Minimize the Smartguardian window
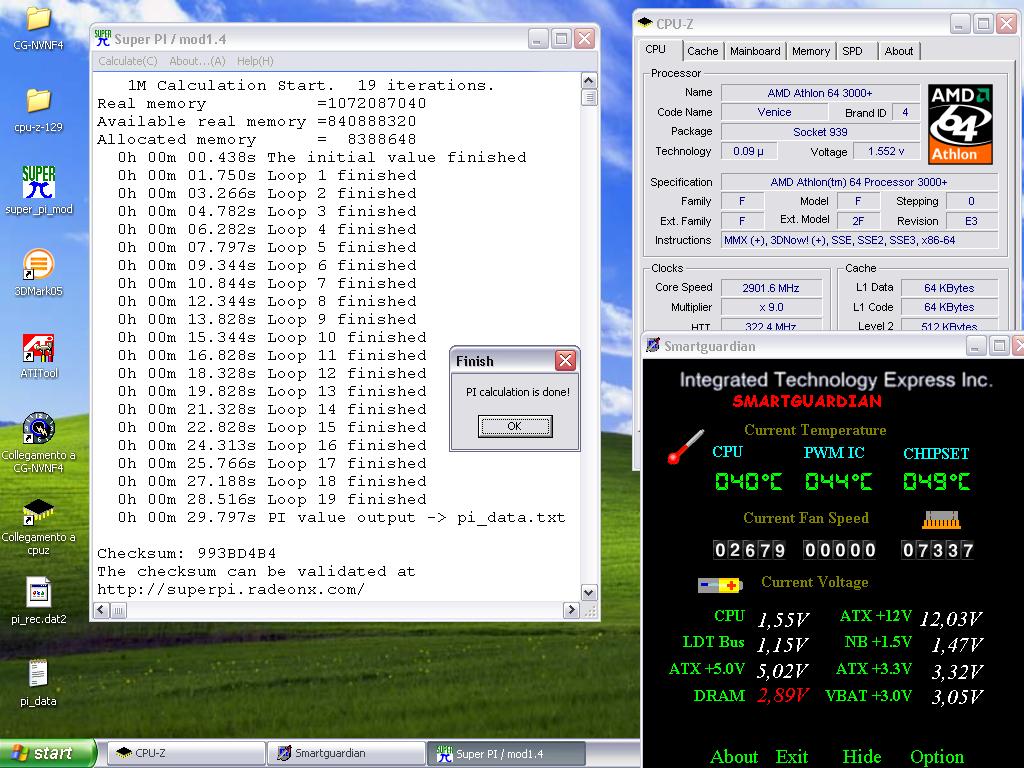 pos(975,346)
